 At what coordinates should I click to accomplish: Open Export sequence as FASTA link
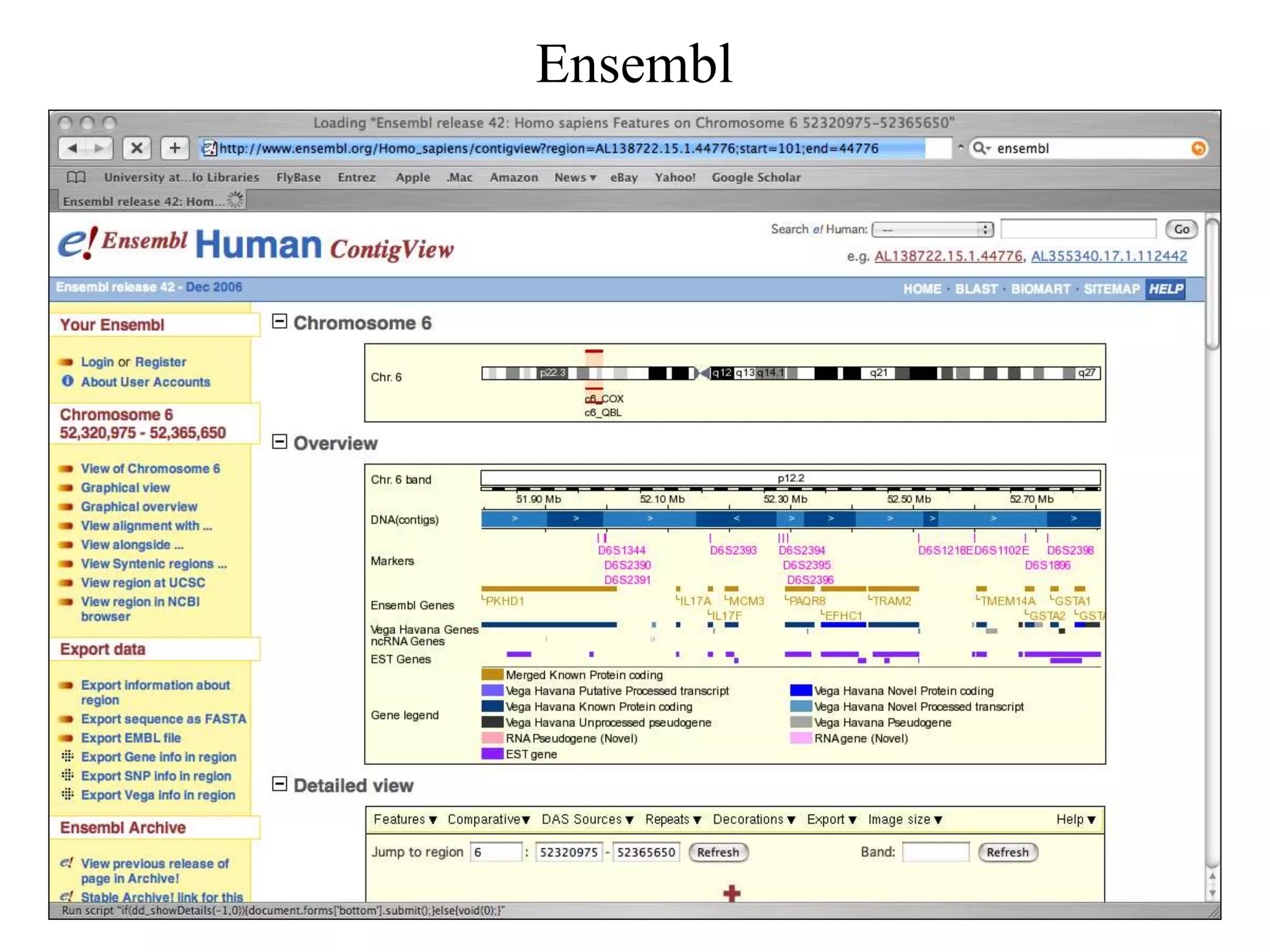point(164,719)
